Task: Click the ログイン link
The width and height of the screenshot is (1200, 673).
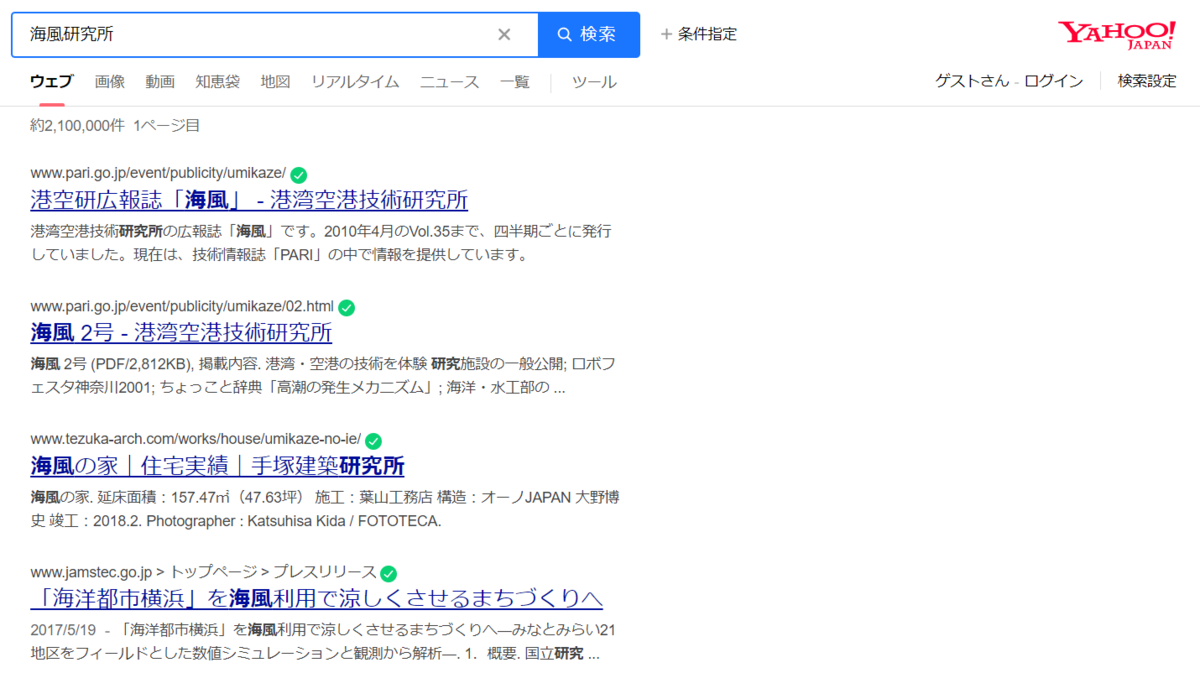Action: pyautogui.click(x=1053, y=82)
